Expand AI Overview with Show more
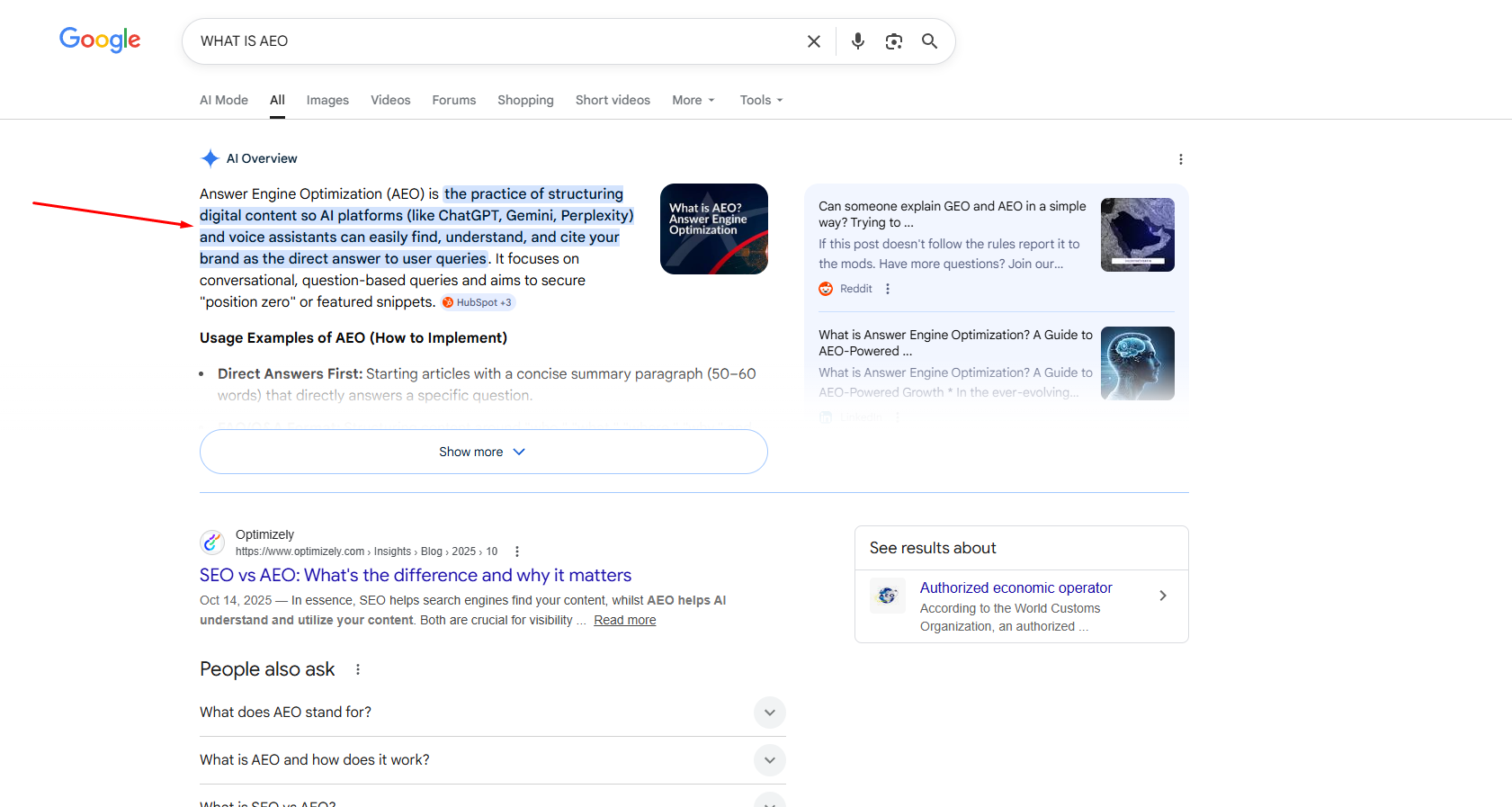The image size is (1512, 807). pyautogui.click(x=484, y=452)
